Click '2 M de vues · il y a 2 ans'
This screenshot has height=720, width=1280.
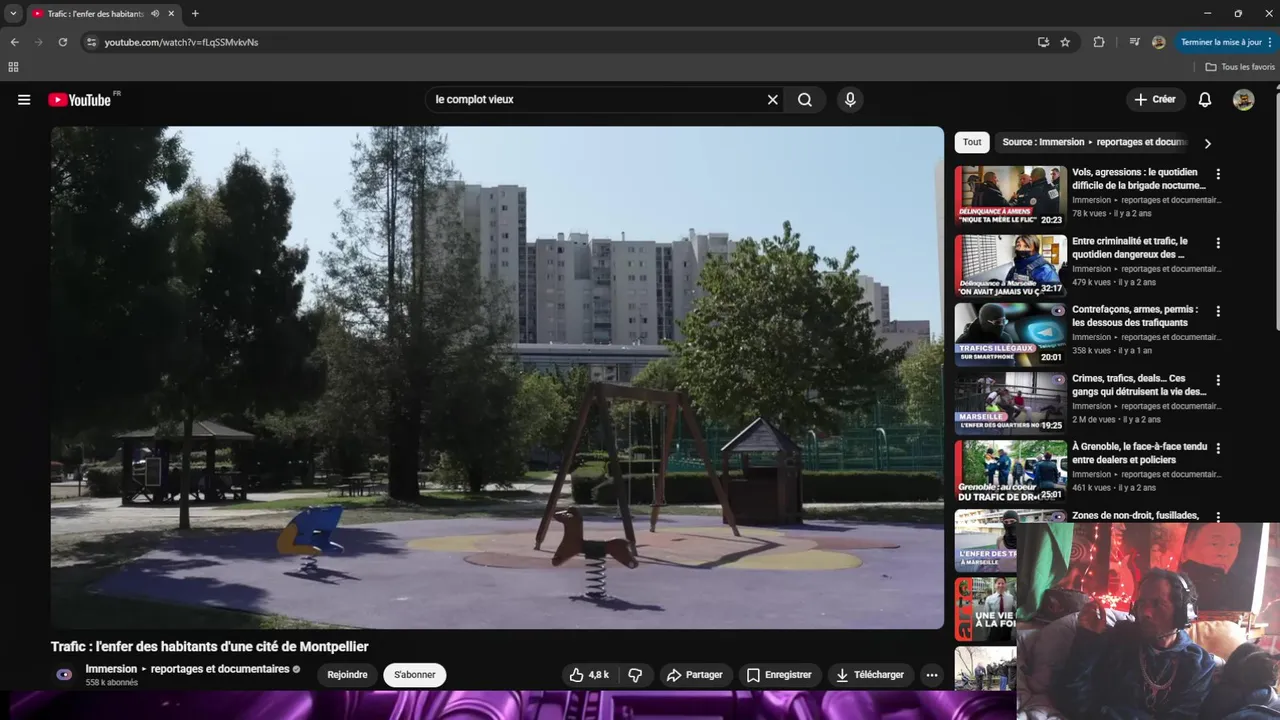[1116, 420]
